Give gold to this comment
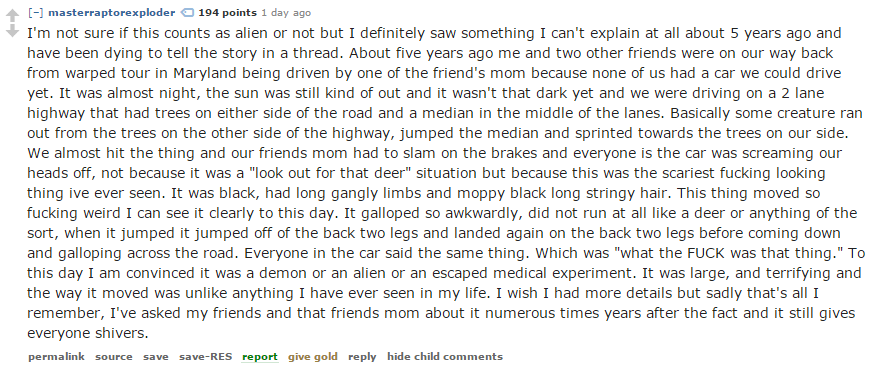Screen dimensions: 877x370 (313, 357)
